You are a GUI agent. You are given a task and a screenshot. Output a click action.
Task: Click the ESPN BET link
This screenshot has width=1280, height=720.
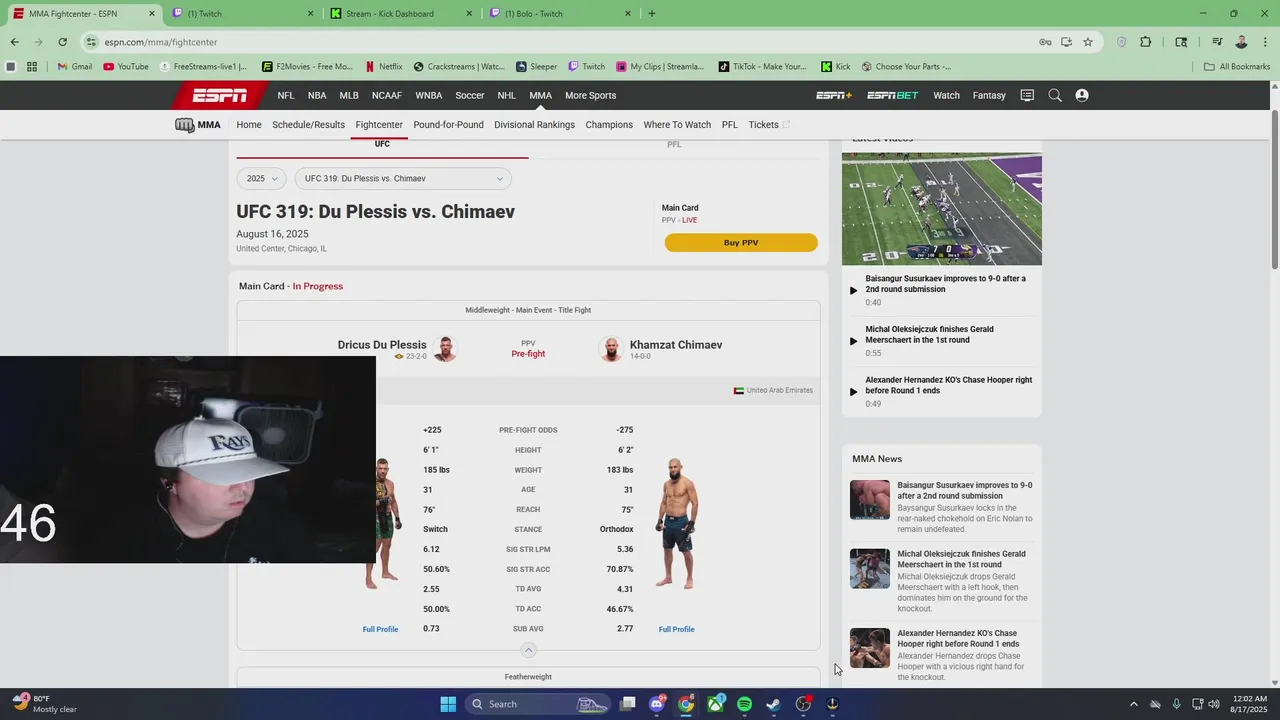tap(892, 95)
